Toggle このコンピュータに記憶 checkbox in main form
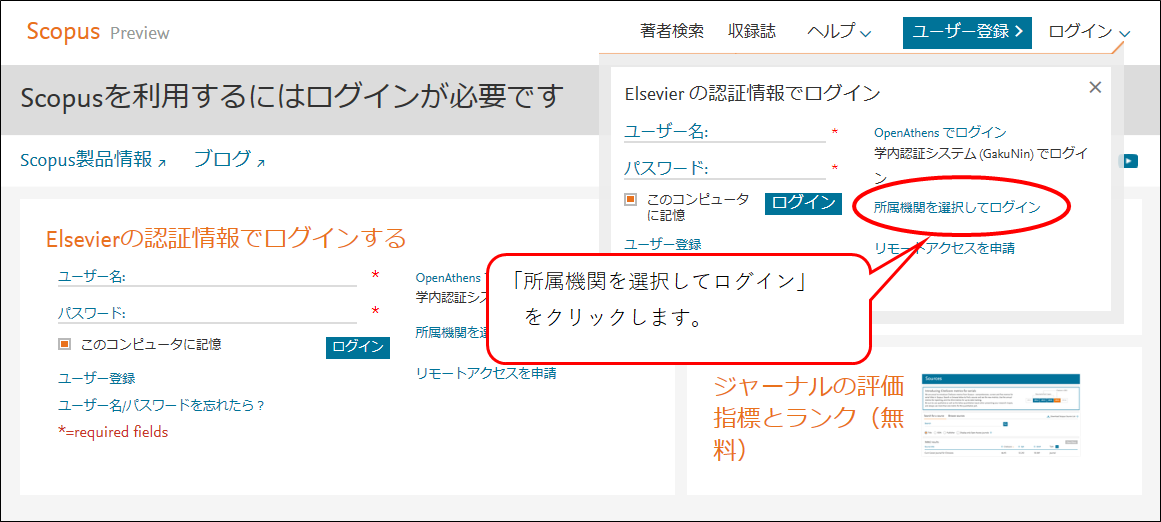The width and height of the screenshot is (1161, 522). (64, 344)
